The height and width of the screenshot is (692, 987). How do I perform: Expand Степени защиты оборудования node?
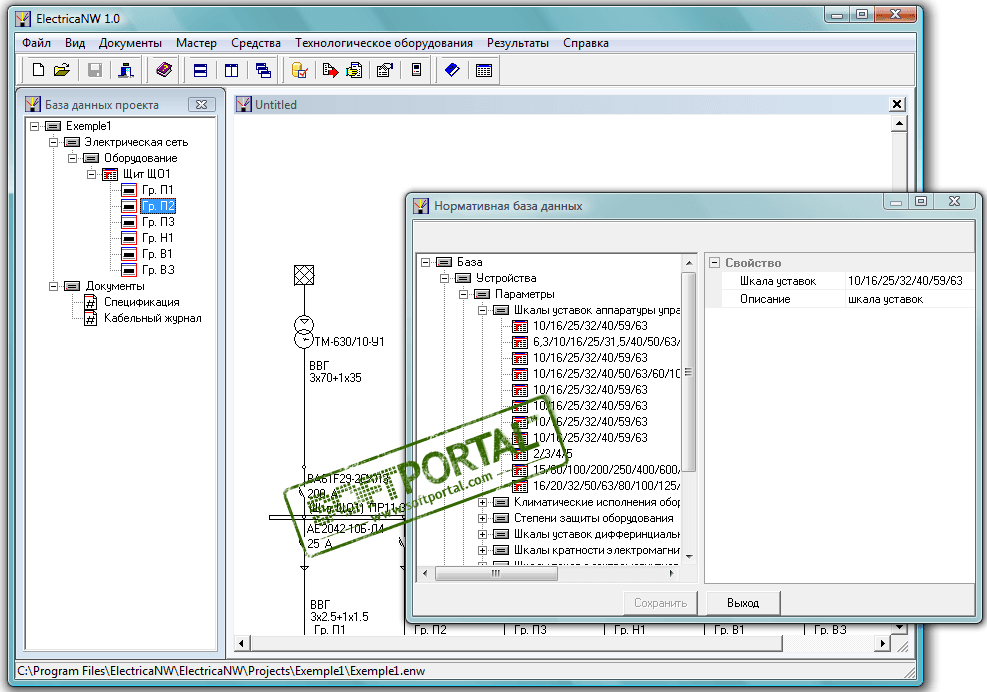coord(482,518)
